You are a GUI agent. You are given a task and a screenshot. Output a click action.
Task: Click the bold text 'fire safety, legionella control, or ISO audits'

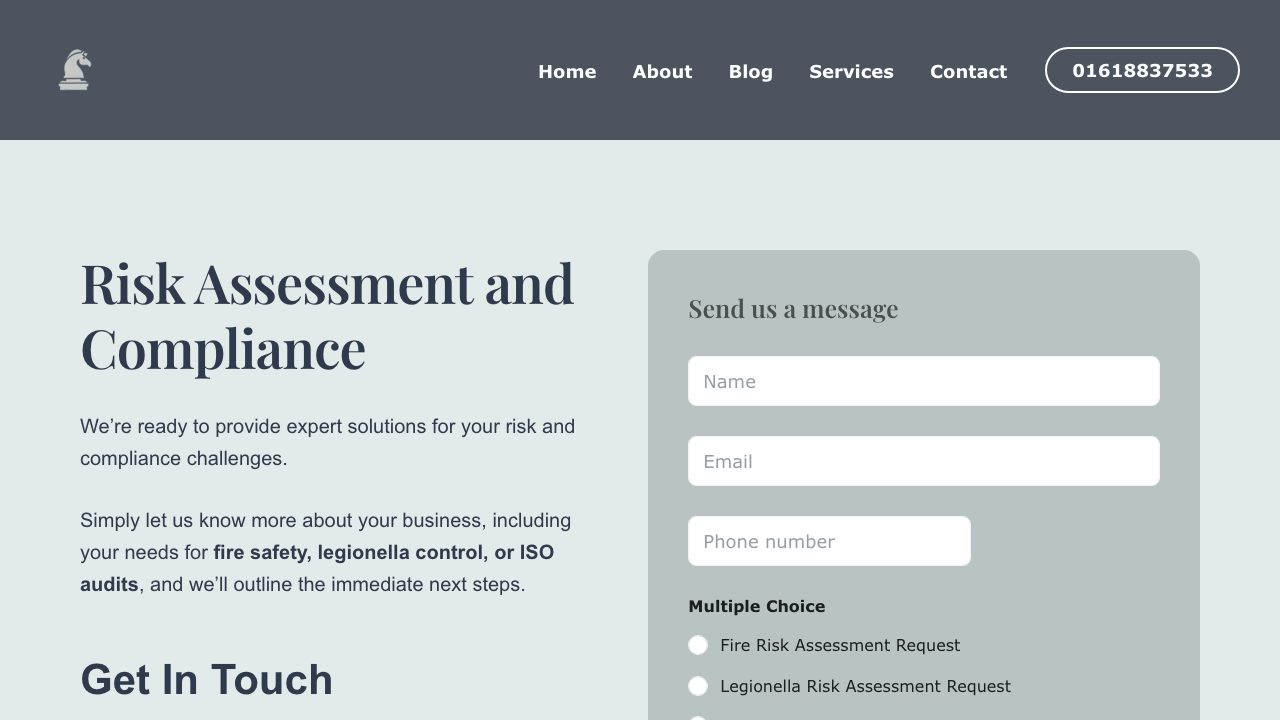317,568
